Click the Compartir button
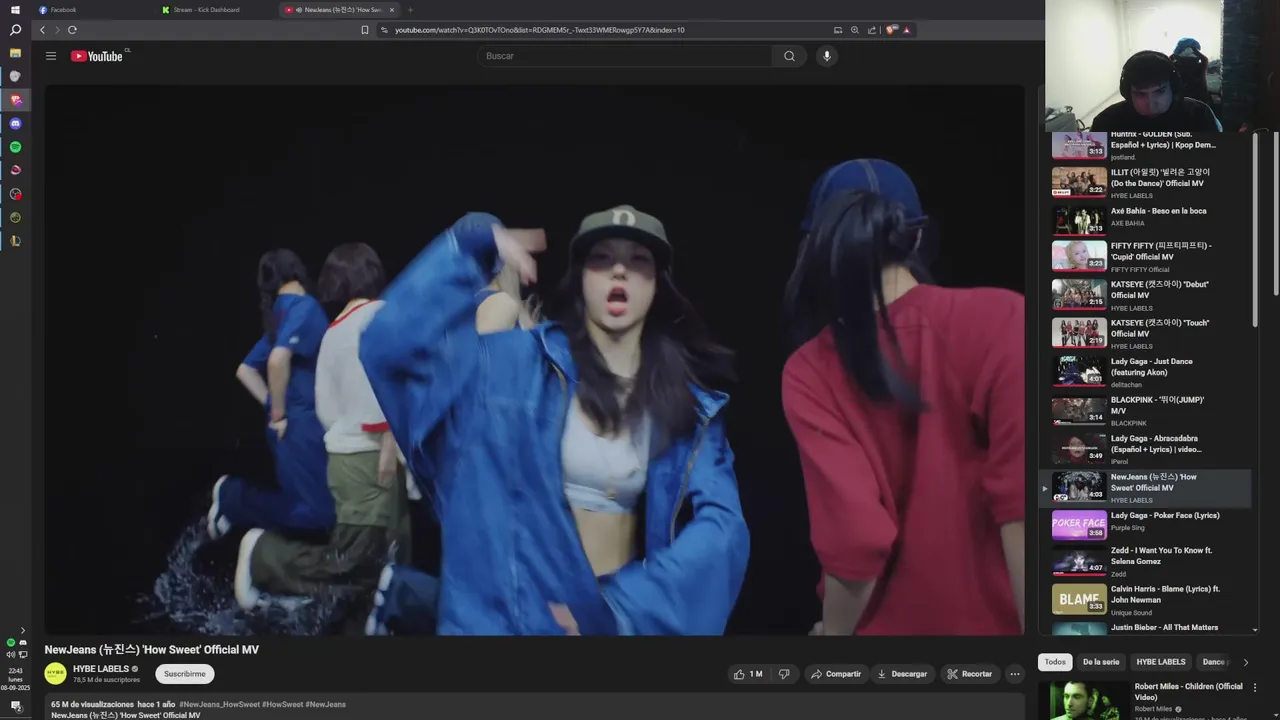This screenshot has height=720, width=1280. coord(835,674)
